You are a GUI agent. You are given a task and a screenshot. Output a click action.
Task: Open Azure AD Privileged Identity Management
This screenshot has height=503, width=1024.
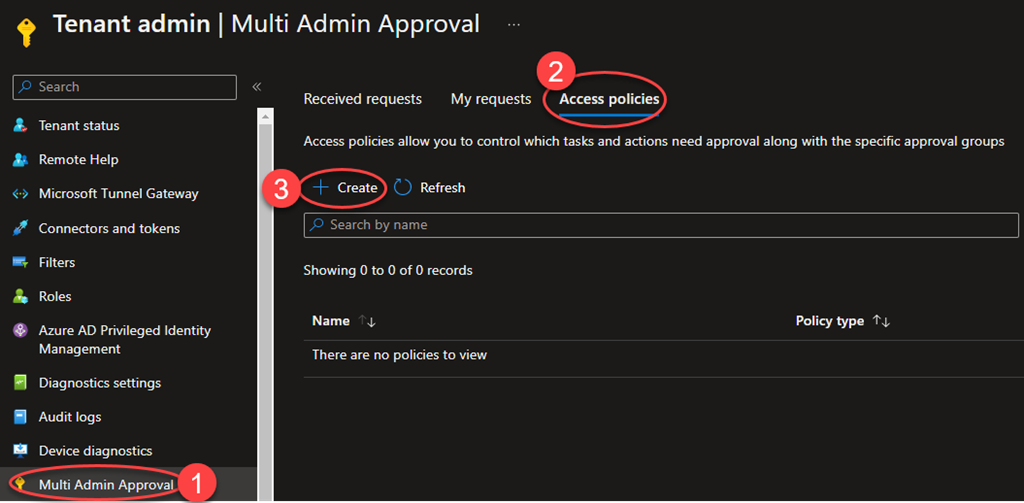[124, 340]
